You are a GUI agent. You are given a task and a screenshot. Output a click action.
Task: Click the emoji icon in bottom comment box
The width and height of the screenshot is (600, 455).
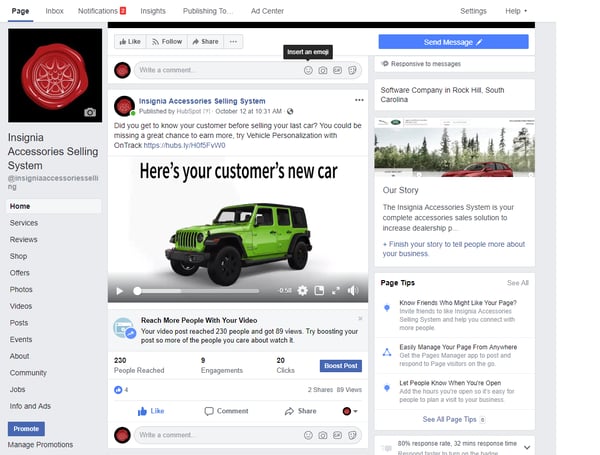(x=308, y=435)
